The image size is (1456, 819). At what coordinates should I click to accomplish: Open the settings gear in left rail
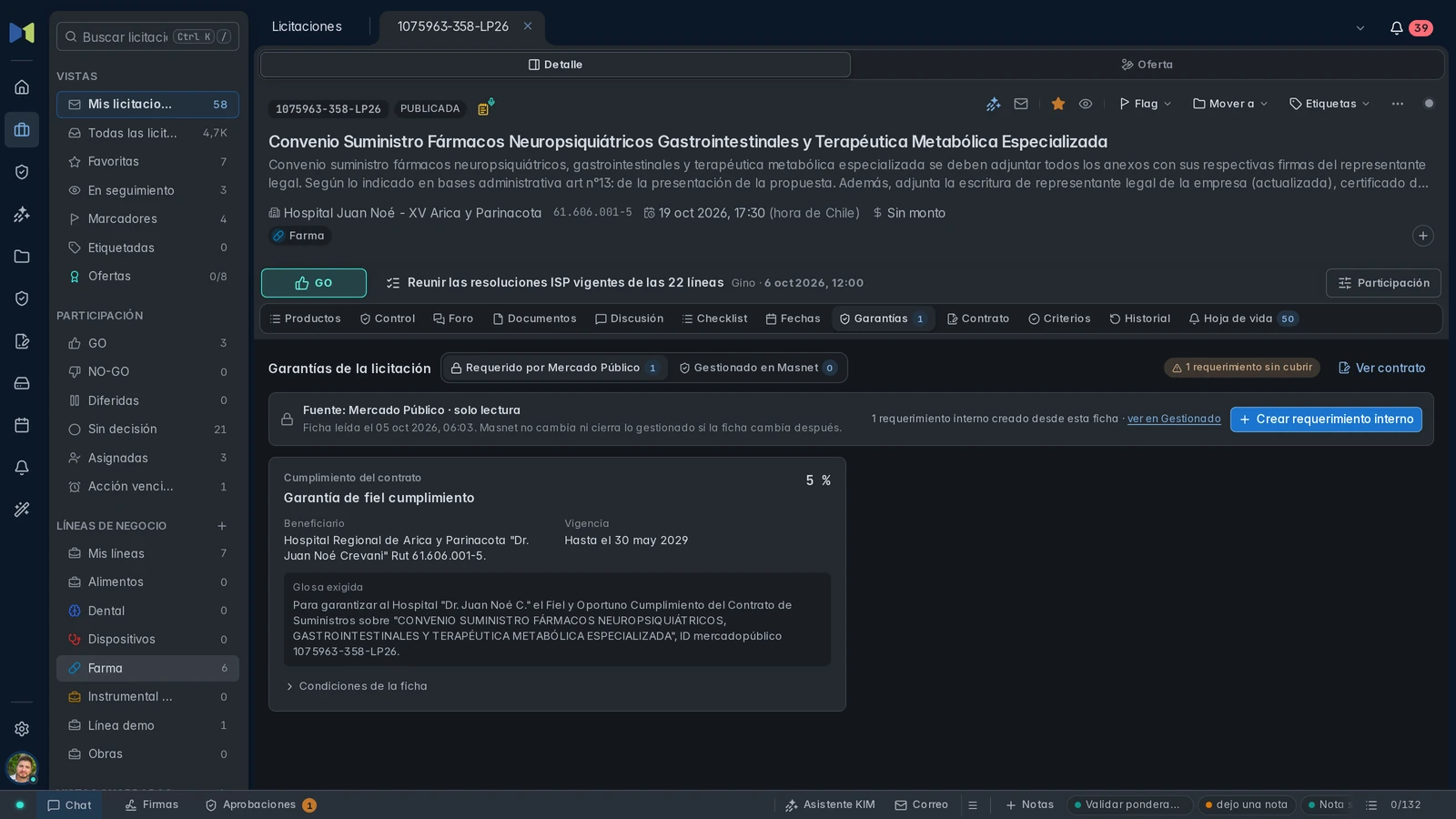[22, 729]
